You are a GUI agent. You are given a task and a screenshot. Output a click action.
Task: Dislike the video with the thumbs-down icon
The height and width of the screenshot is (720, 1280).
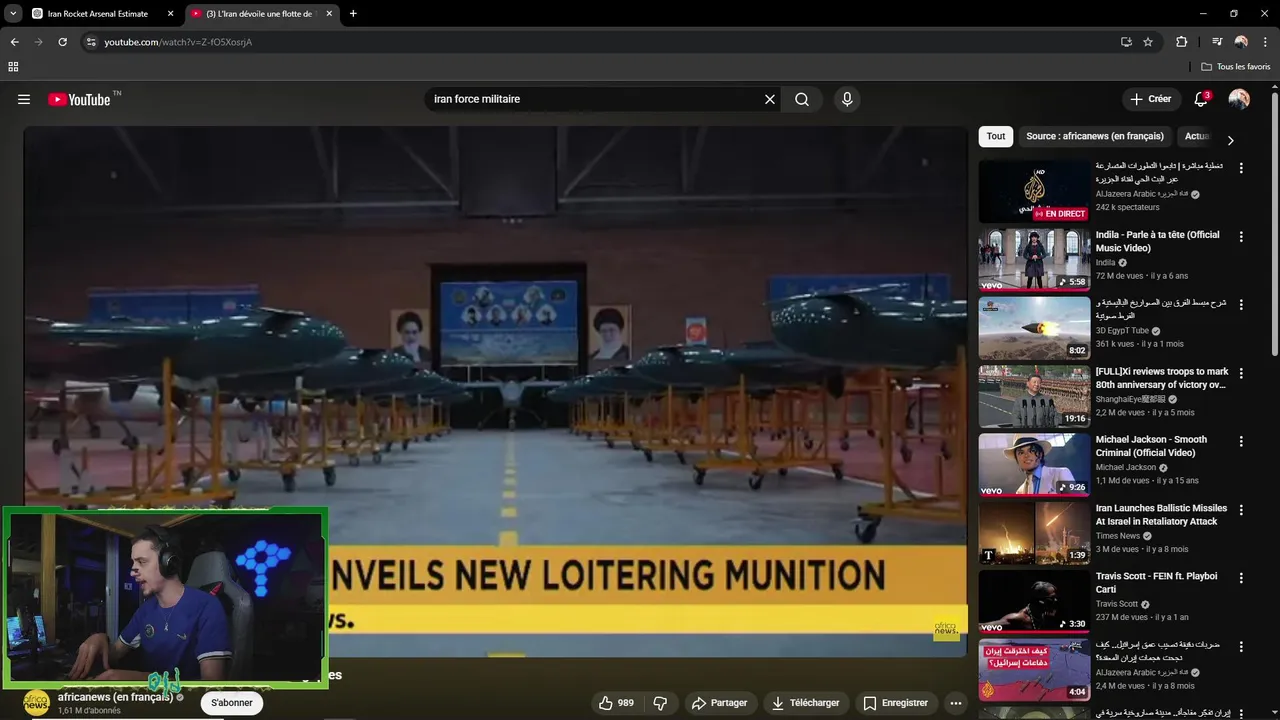pyautogui.click(x=660, y=703)
